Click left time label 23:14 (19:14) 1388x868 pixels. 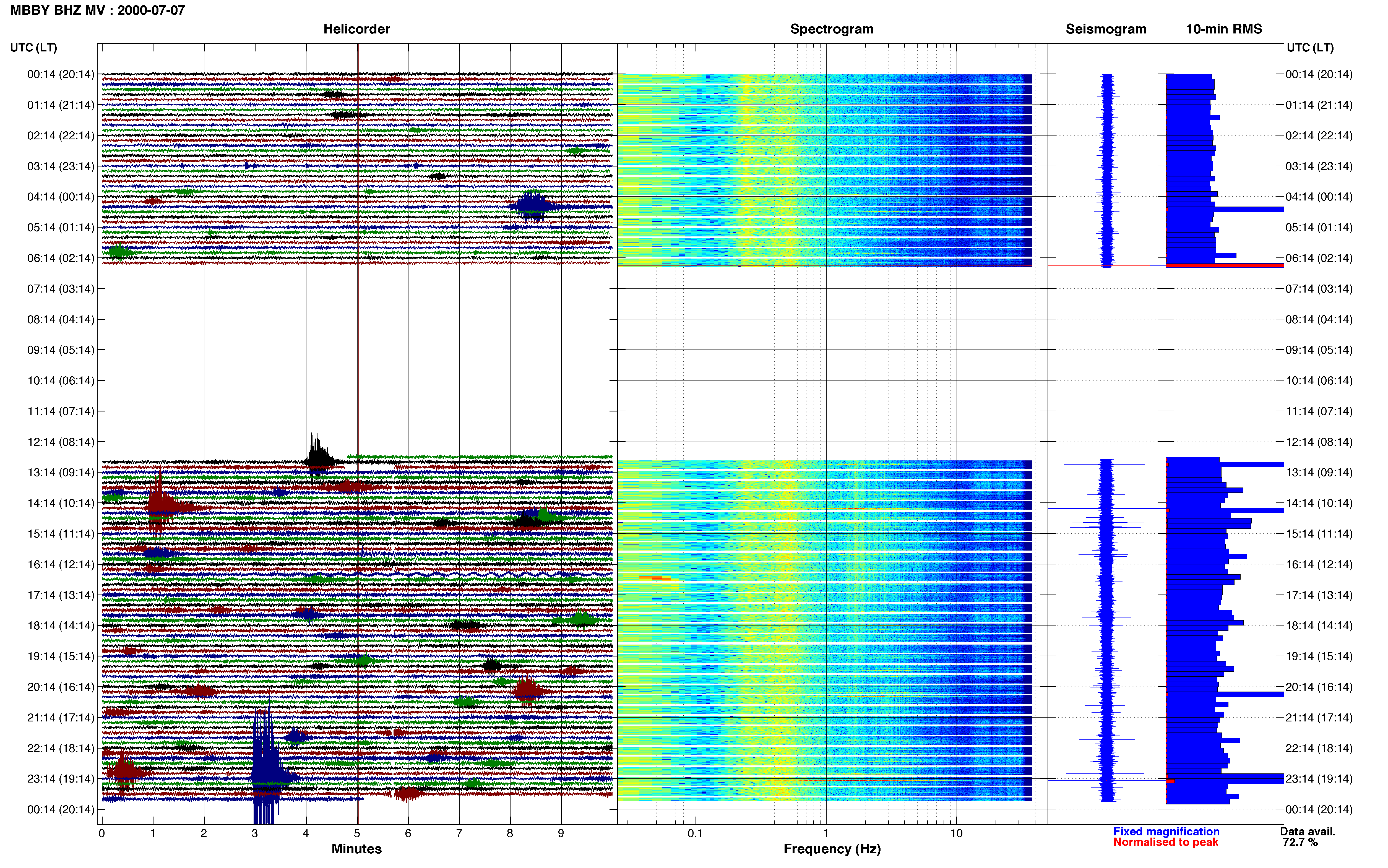click(61, 779)
